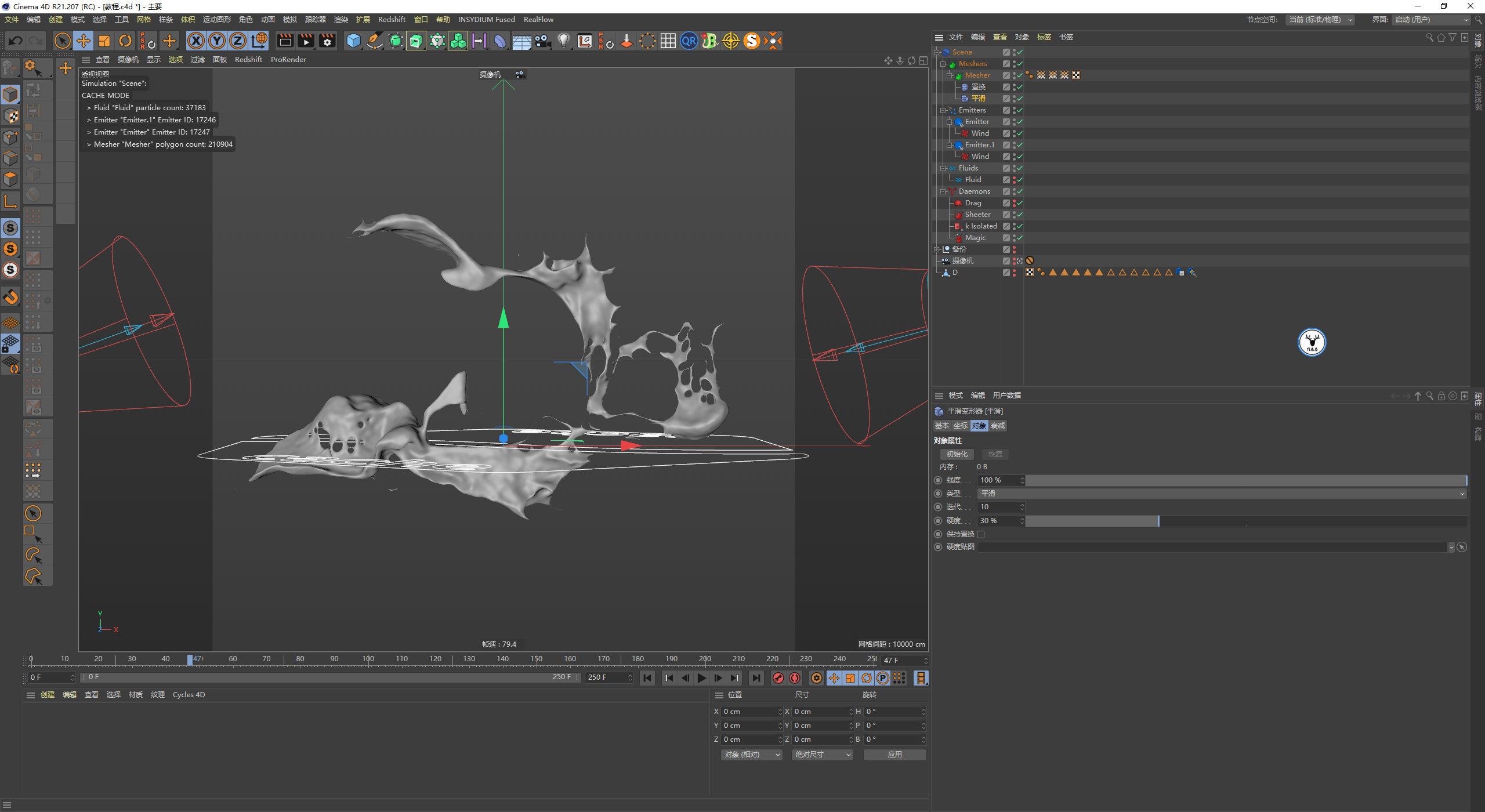
Task: Toggle the Mesher object's enable checkmark
Action: coord(1020,75)
